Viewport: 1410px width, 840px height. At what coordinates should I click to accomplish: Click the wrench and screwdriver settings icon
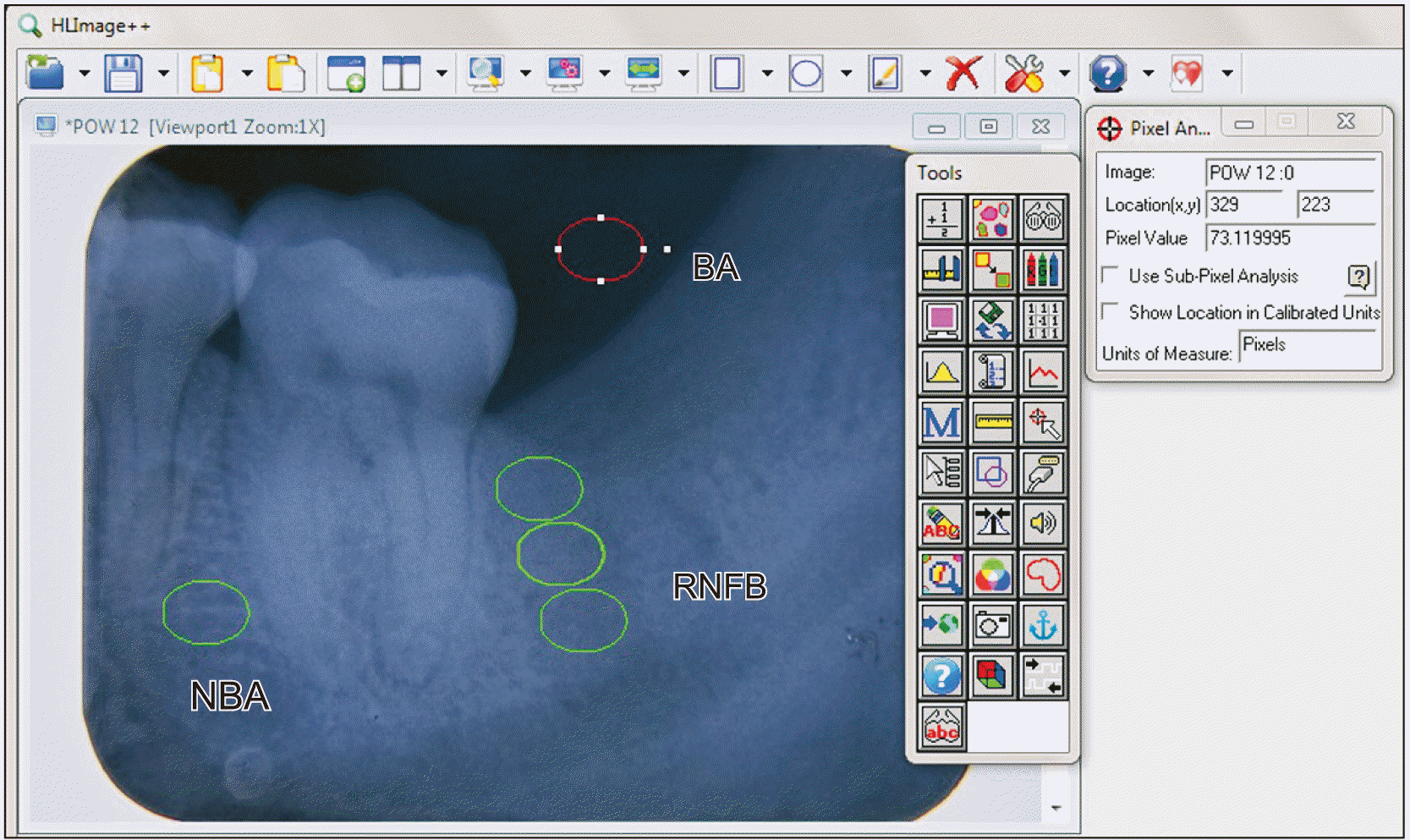1023,73
